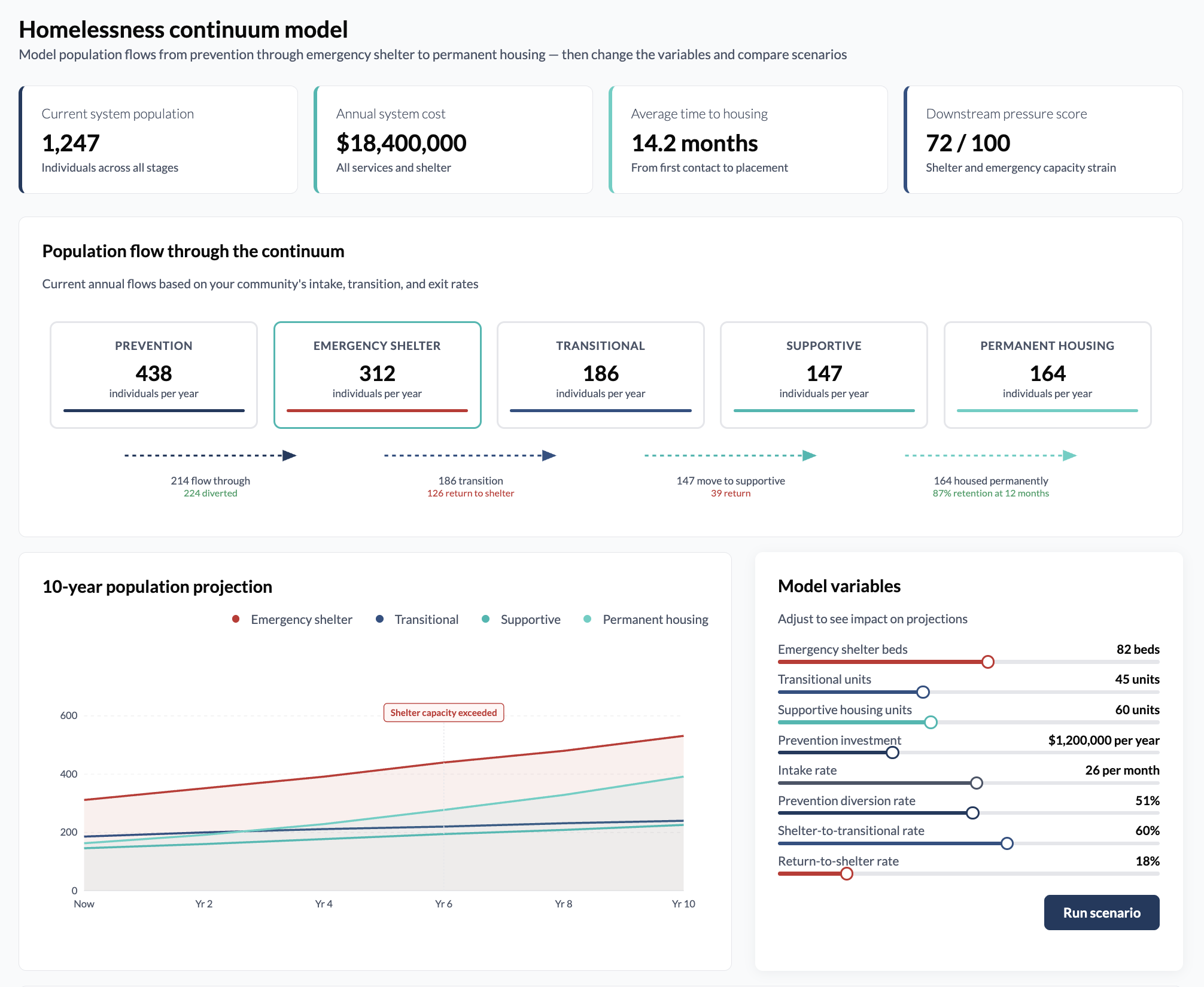The height and width of the screenshot is (987, 1204).
Task: Toggle Permanent housing legend entry
Action: [x=646, y=619]
